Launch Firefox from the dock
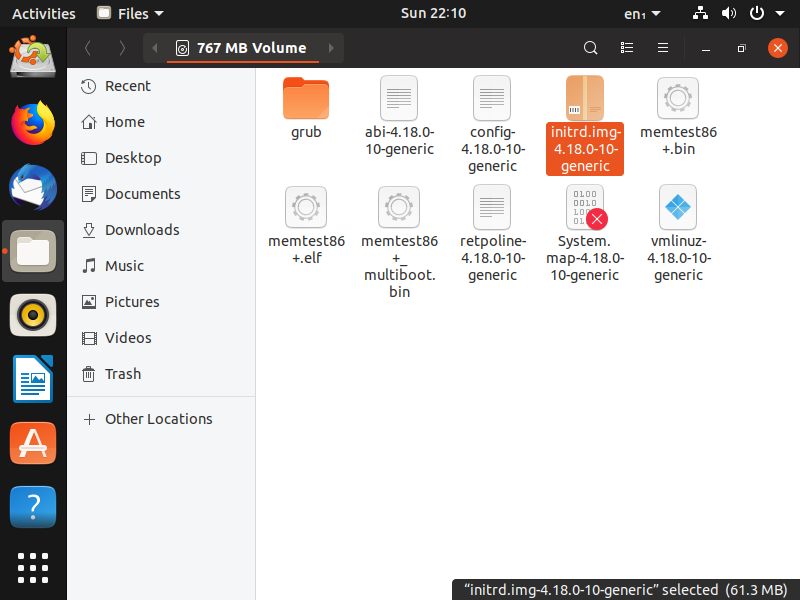This screenshot has width=800, height=600. pos(33,123)
